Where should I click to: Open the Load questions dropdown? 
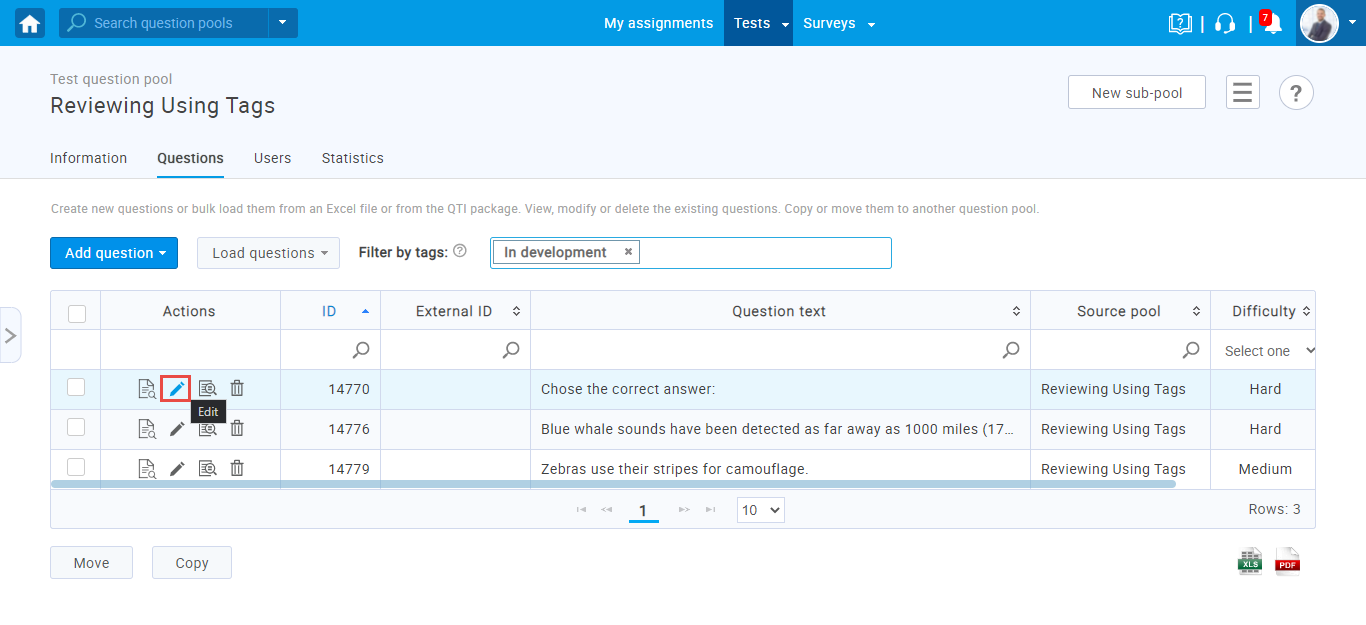point(268,253)
